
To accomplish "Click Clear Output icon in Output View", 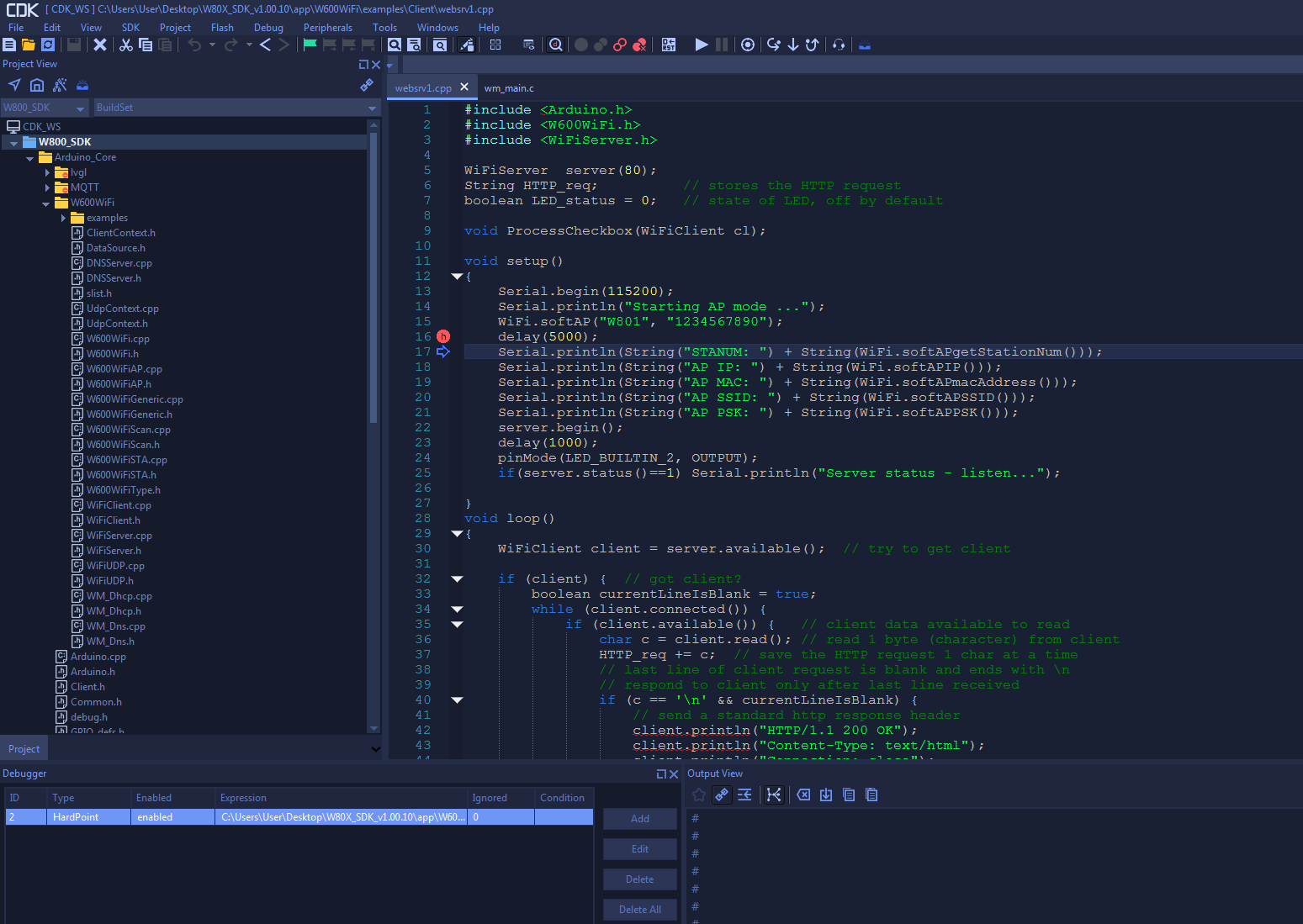I will 803,795.
